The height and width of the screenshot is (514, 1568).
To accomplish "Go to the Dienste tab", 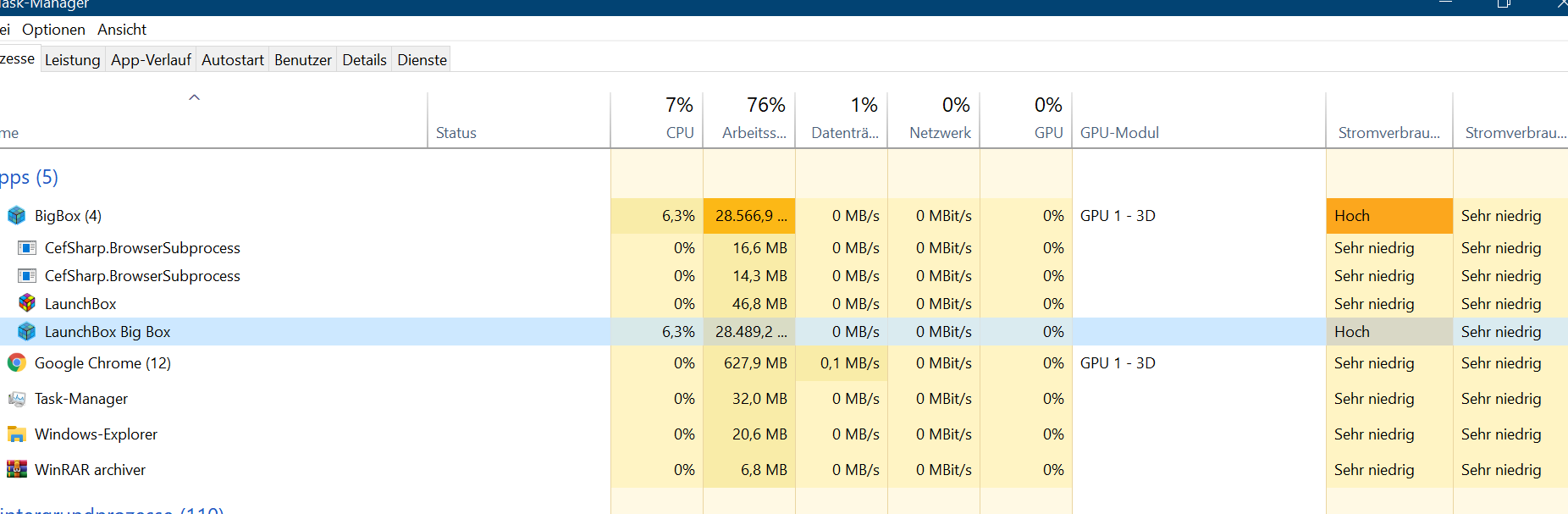I will coord(422,60).
